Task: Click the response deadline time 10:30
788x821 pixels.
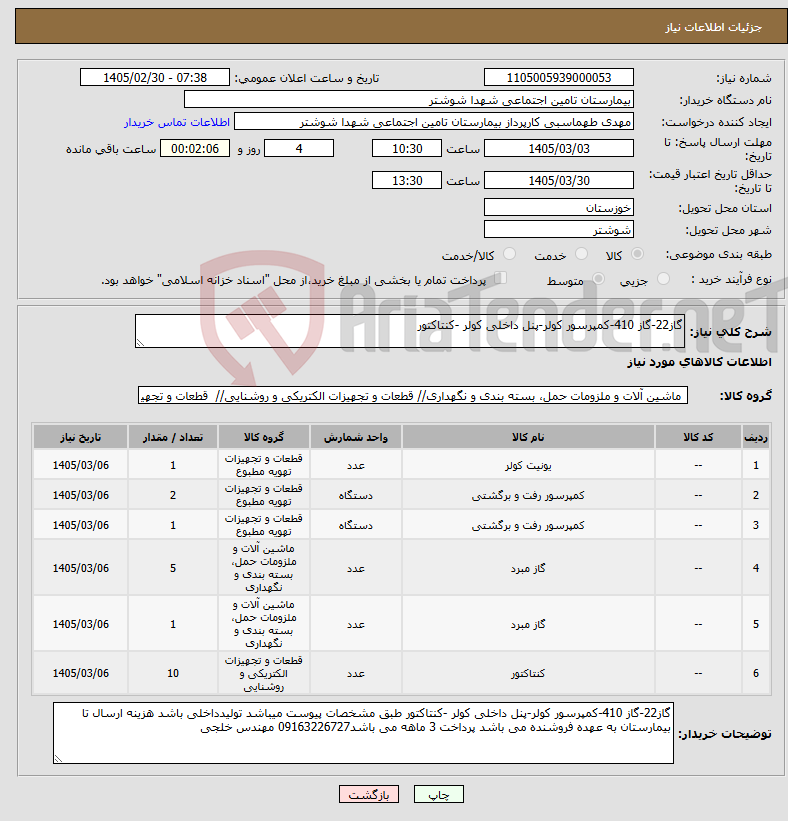Action: point(407,149)
